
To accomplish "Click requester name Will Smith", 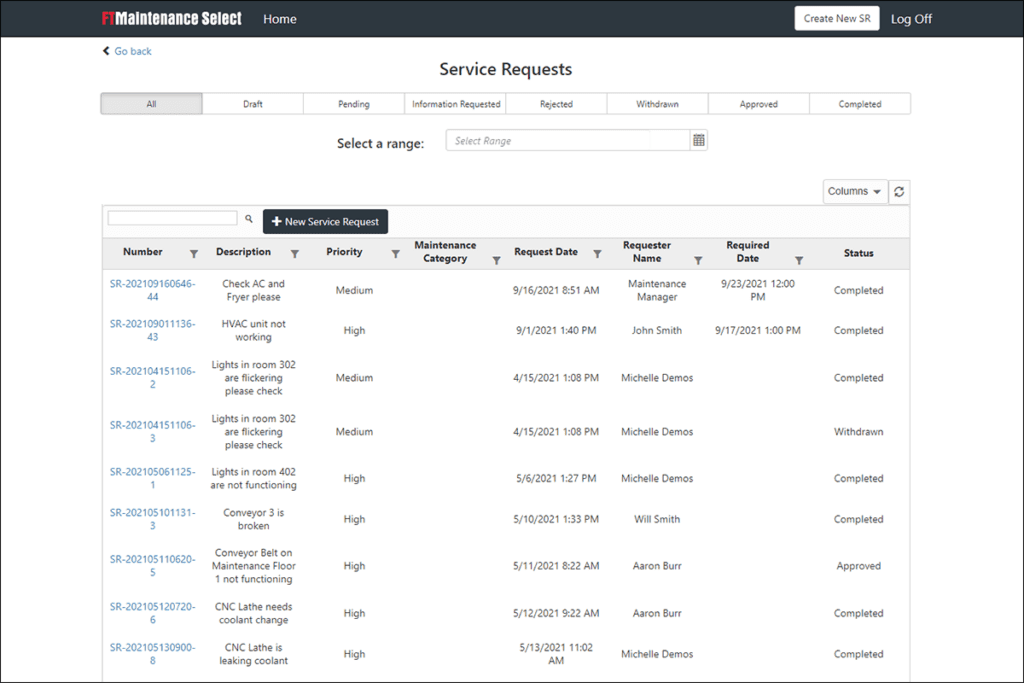I will pos(656,519).
